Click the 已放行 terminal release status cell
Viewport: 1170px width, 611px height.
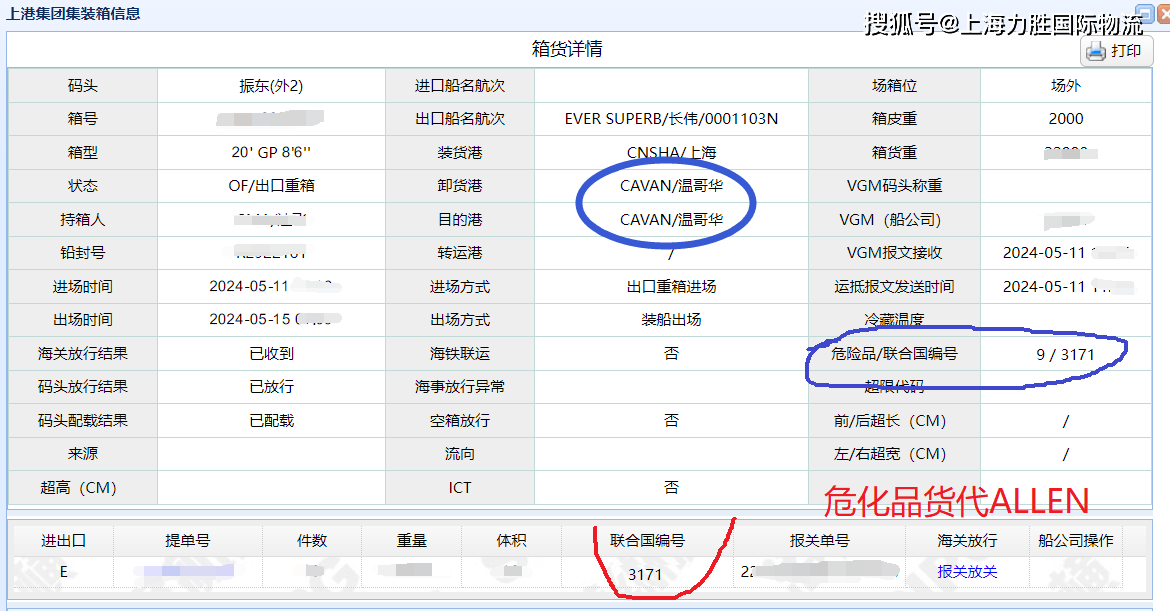click(x=271, y=387)
